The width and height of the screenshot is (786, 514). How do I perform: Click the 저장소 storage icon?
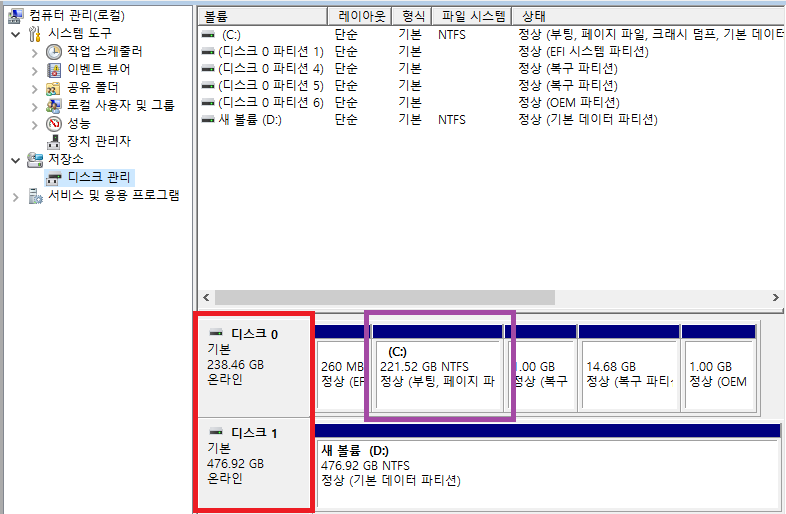35,159
